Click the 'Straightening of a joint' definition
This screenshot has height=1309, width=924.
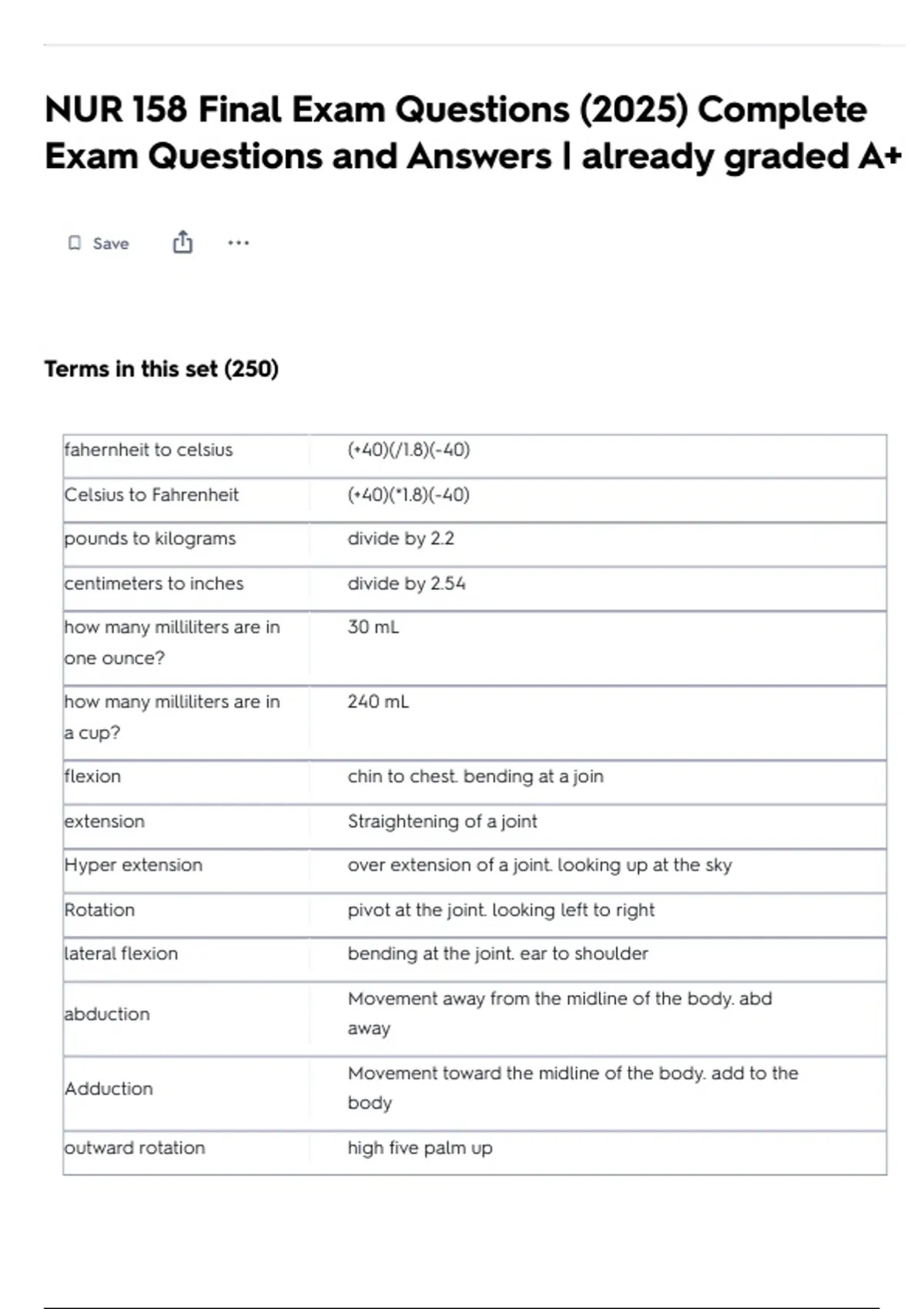[442, 821]
